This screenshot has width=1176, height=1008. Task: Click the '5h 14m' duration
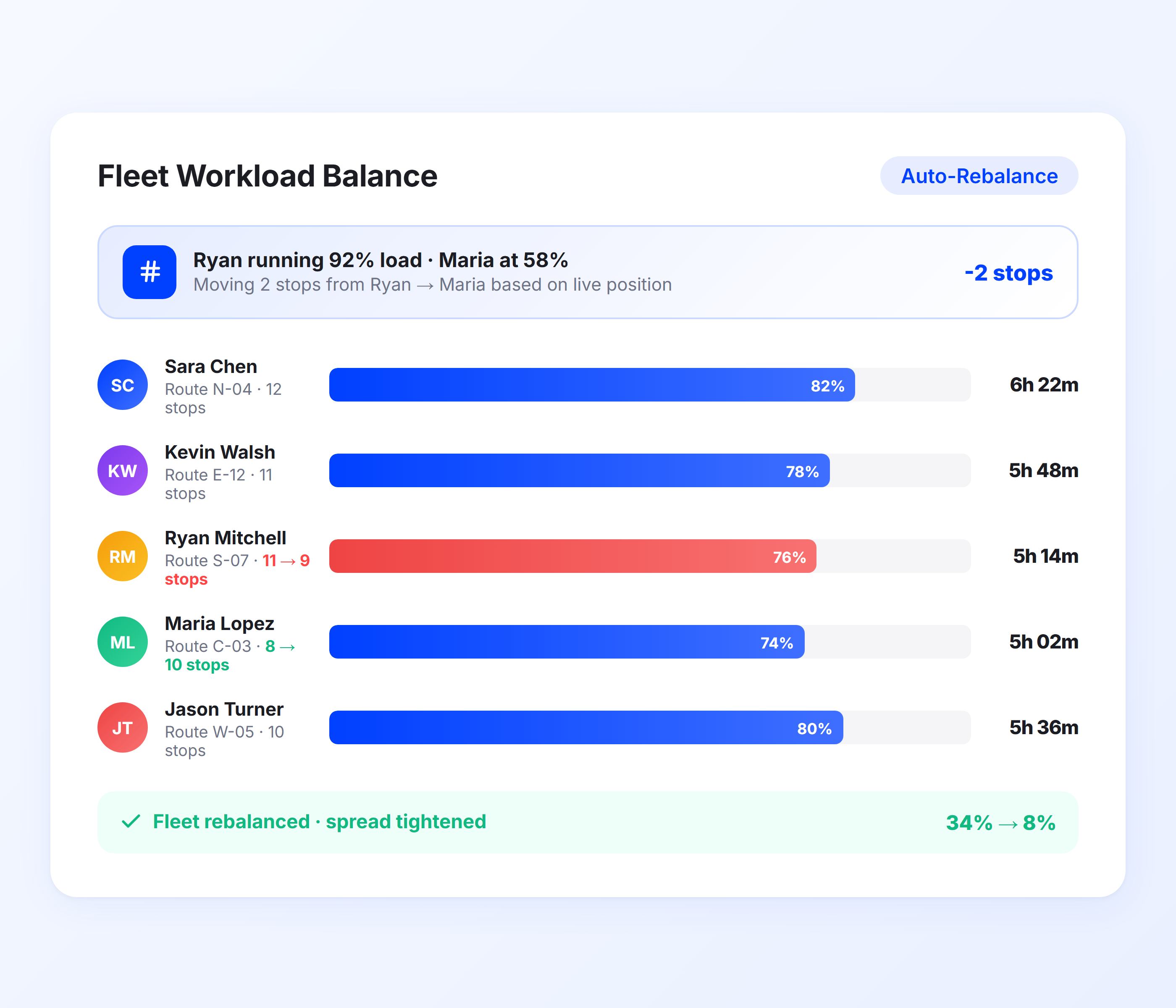coord(1045,556)
